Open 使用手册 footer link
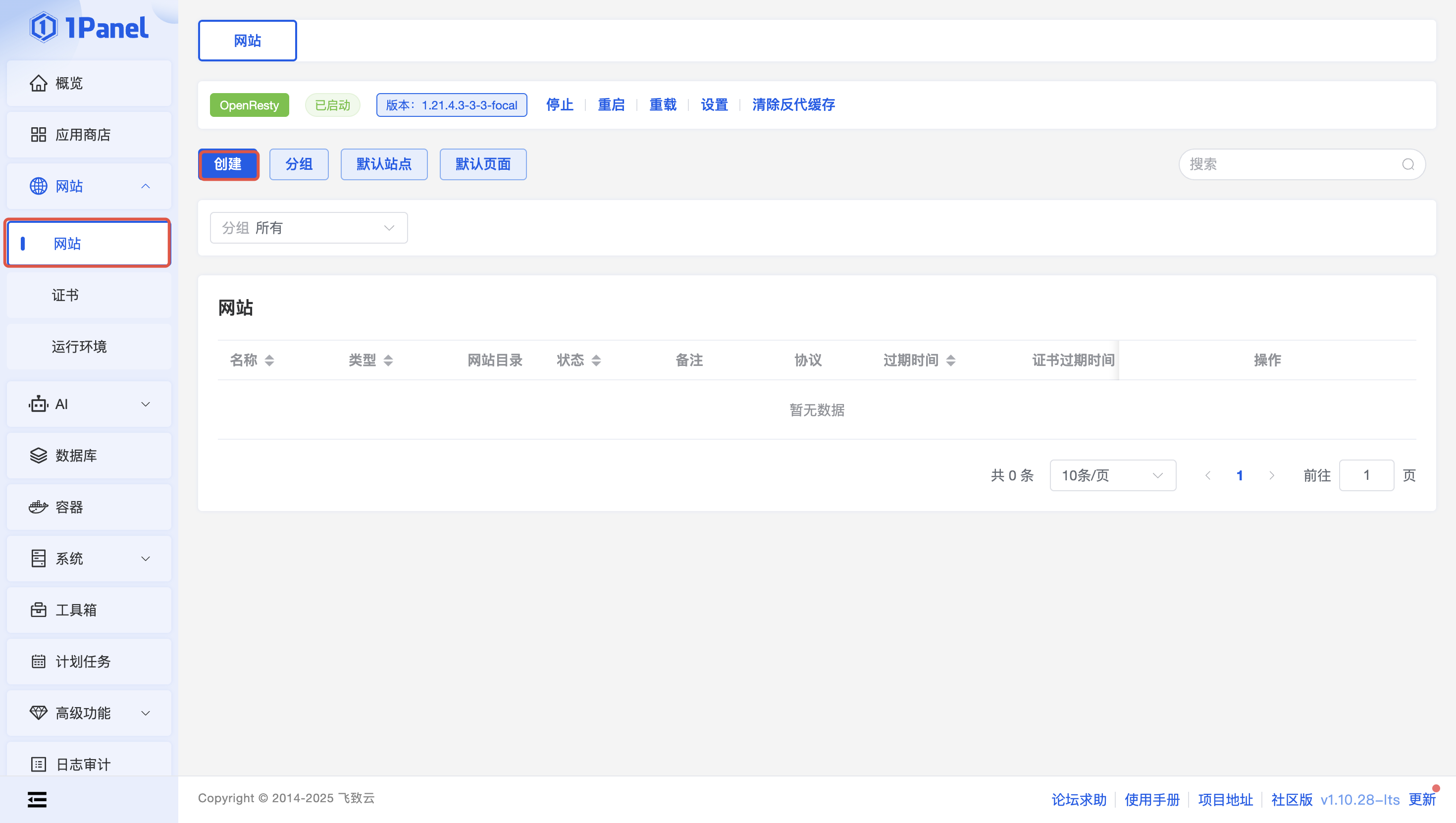The width and height of the screenshot is (1456, 823). click(x=1152, y=799)
